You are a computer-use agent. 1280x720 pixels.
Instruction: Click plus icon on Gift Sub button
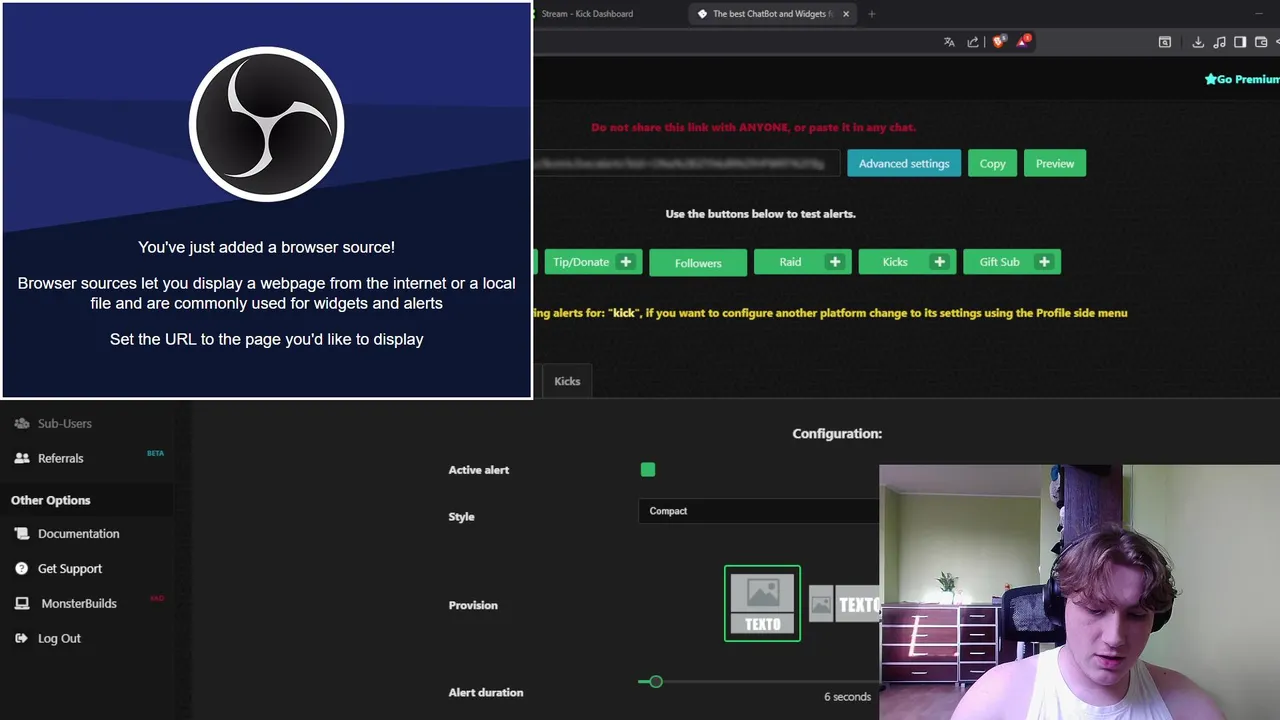[x=1044, y=262]
